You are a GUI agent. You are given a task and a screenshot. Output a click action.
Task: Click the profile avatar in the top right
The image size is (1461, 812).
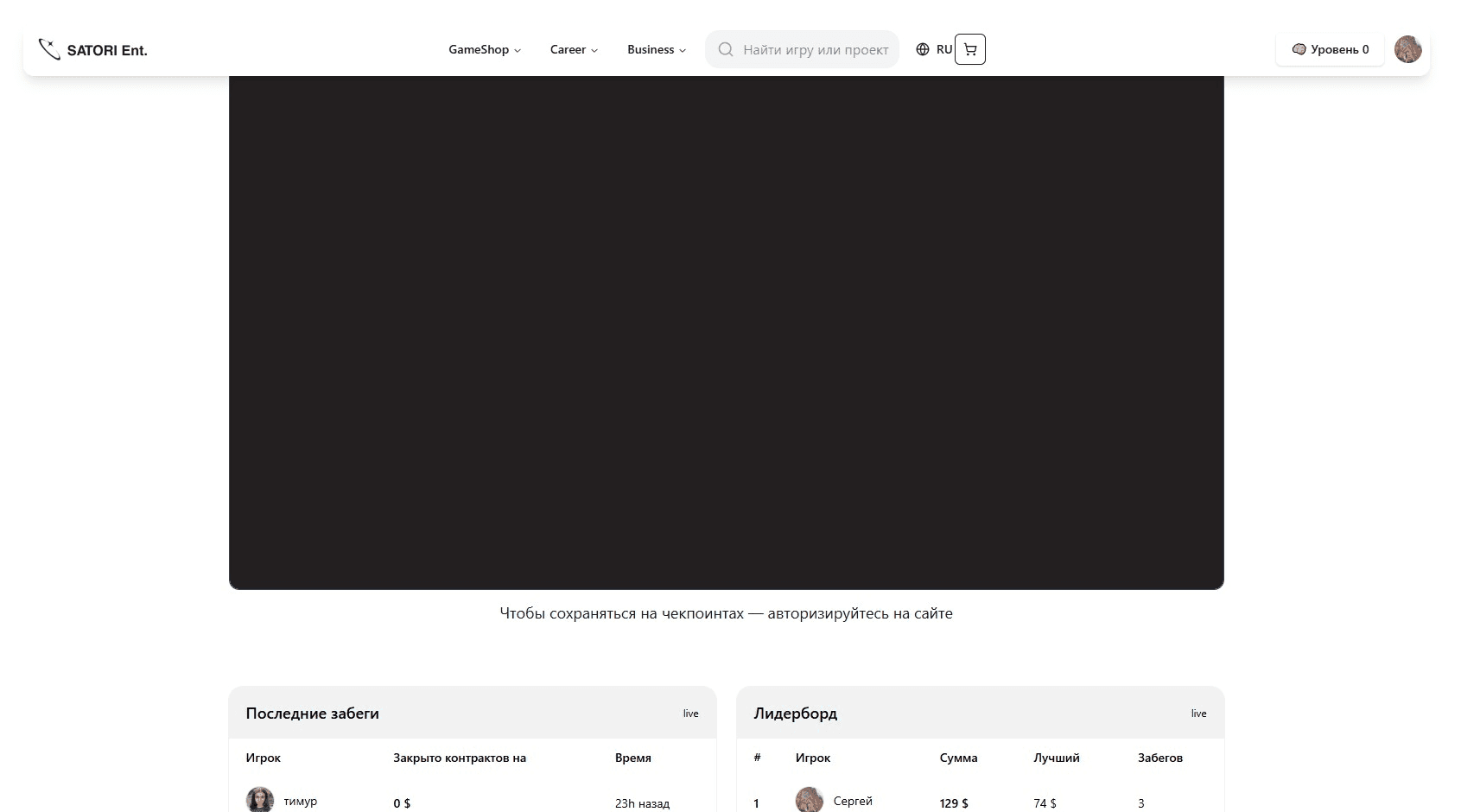(x=1408, y=49)
